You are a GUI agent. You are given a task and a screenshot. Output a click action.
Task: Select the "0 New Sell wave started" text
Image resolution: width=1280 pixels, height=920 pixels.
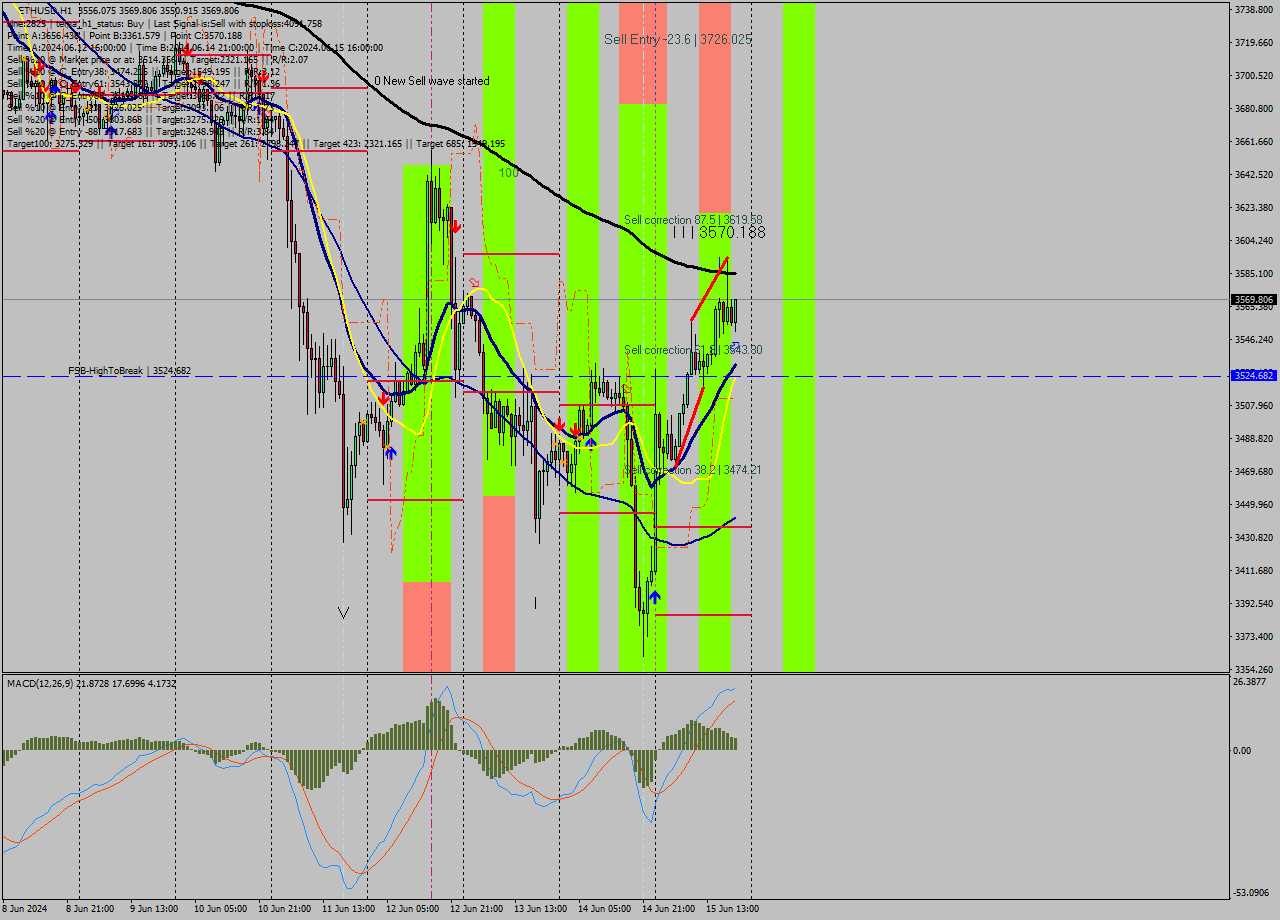pos(432,80)
